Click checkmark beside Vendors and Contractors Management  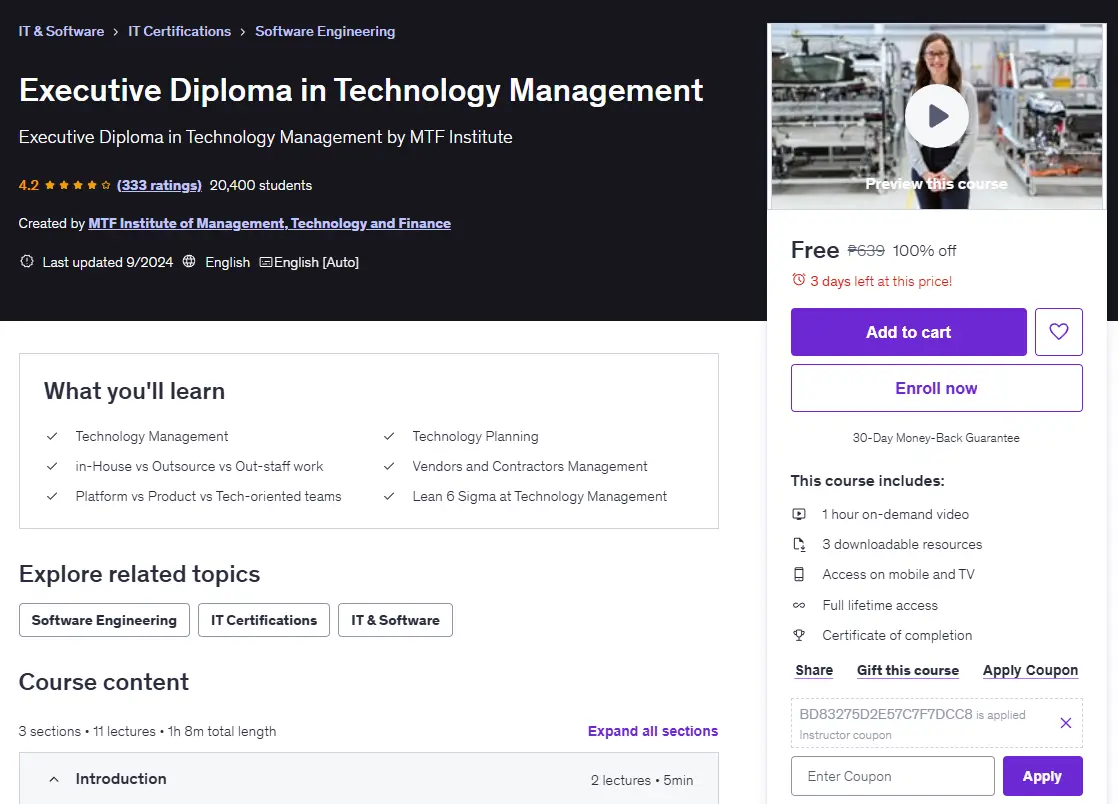[x=389, y=466]
